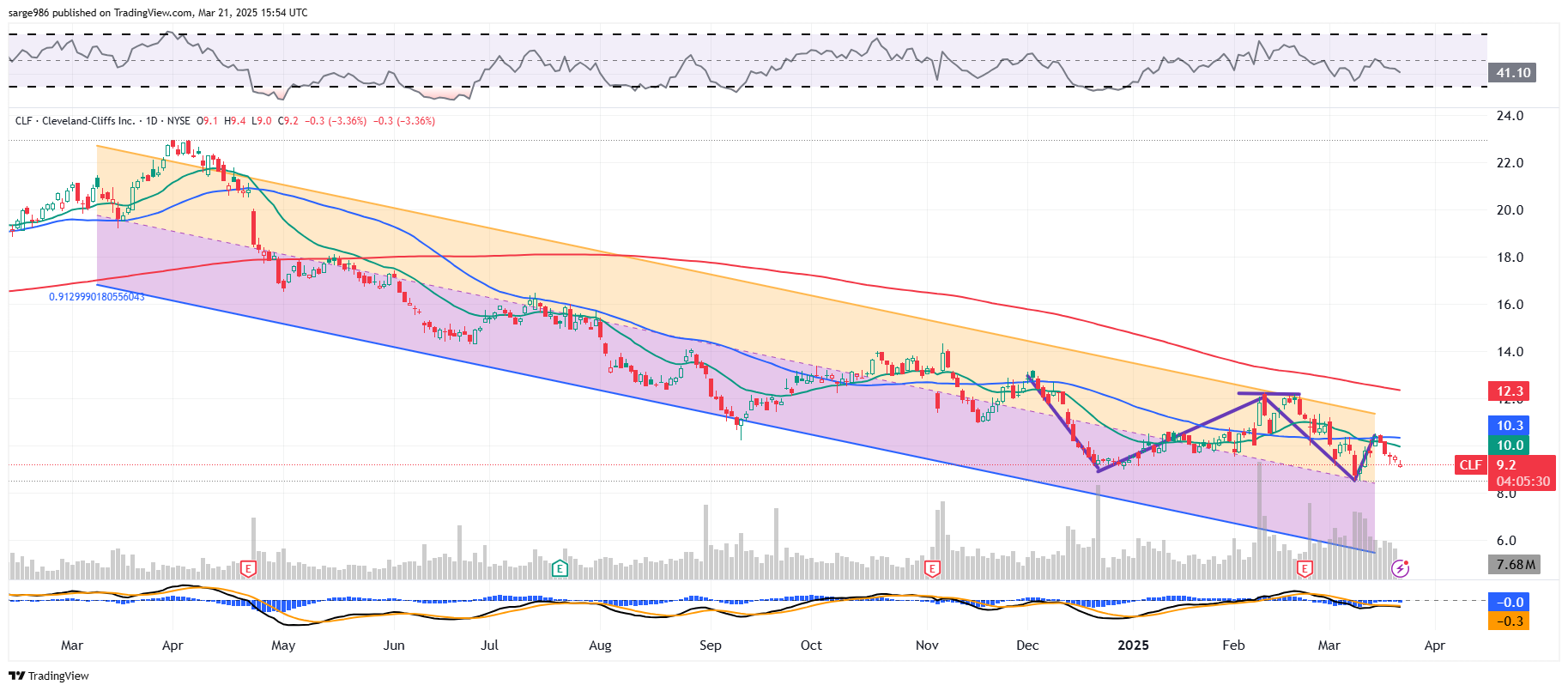The image size is (1568, 691).
Task: Click the blue -0.0 MACD value label
Action: [x=1510, y=603]
